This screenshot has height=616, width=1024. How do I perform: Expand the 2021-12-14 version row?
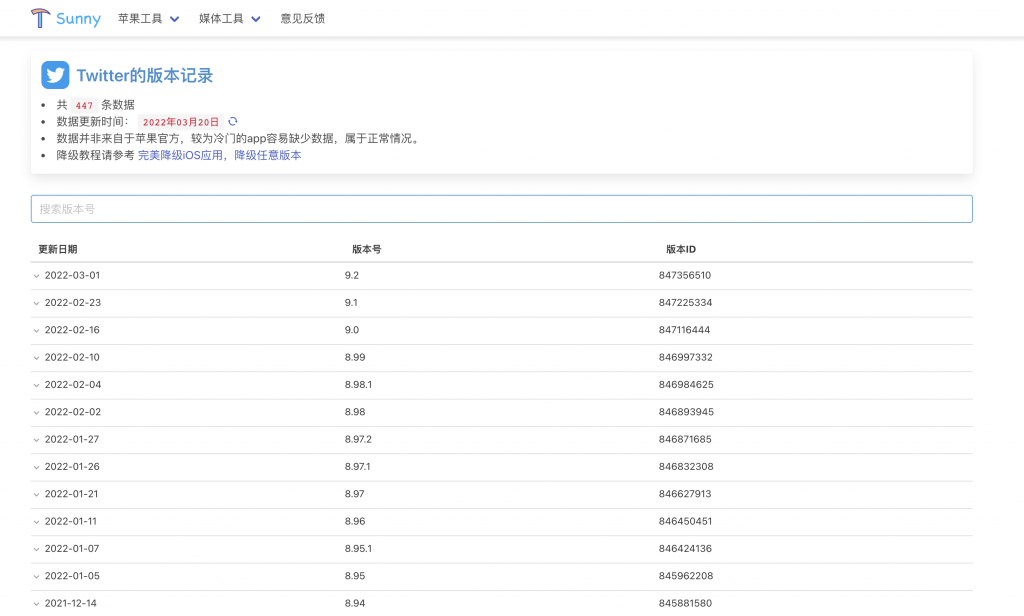coord(37,604)
